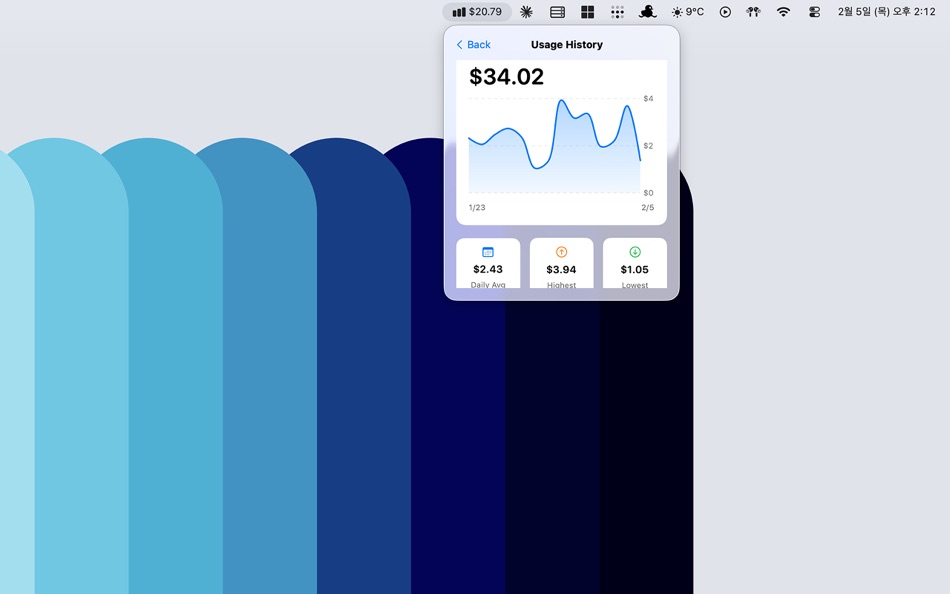
Task: Click the $34.02 total amount
Action: pos(507,76)
